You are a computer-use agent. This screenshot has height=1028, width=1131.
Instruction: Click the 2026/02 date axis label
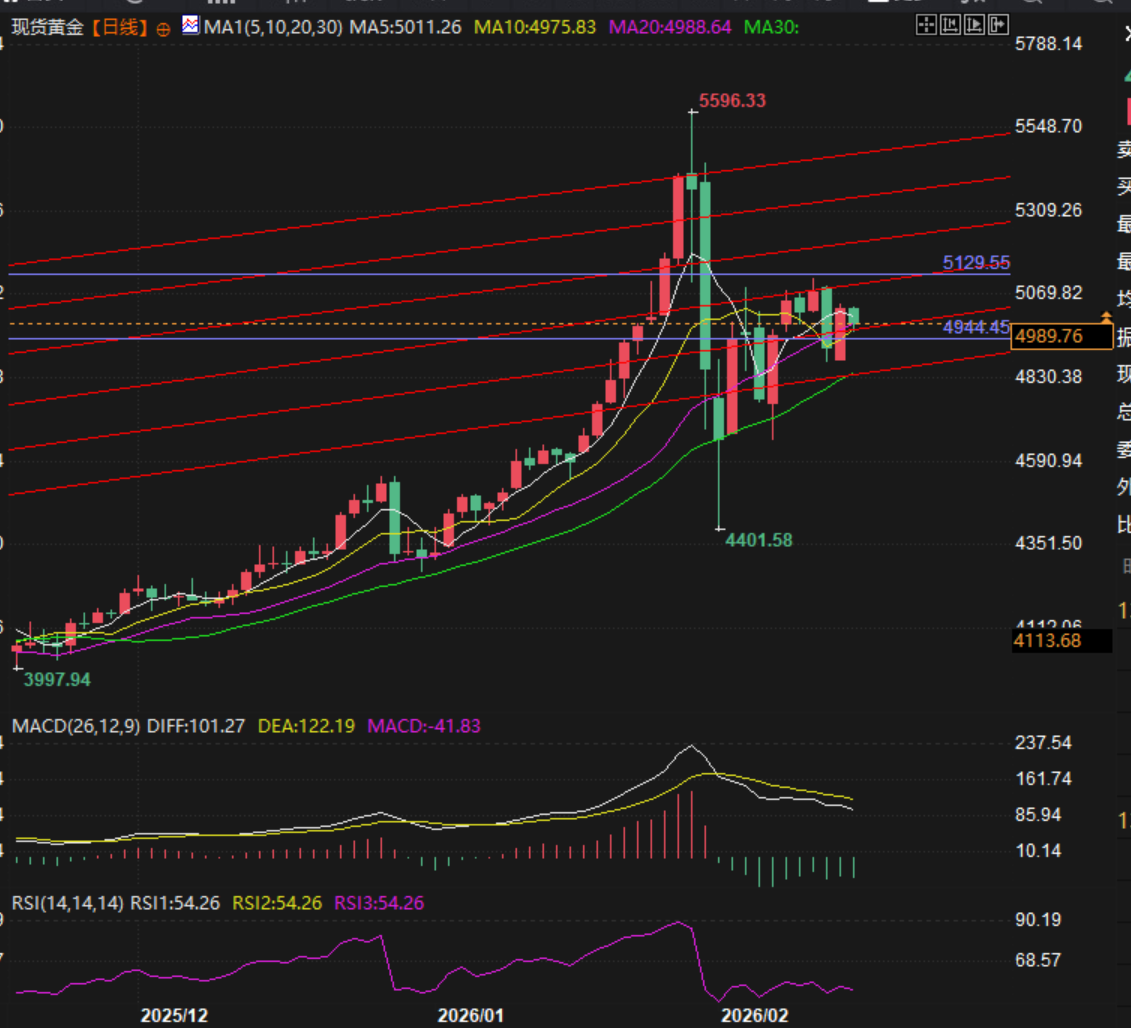click(x=755, y=1015)
